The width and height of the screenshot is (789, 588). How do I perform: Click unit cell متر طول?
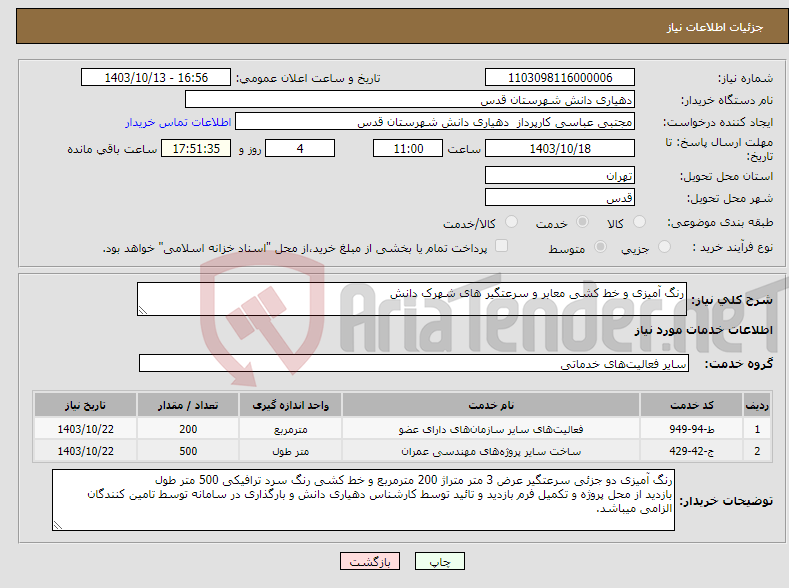290,452
